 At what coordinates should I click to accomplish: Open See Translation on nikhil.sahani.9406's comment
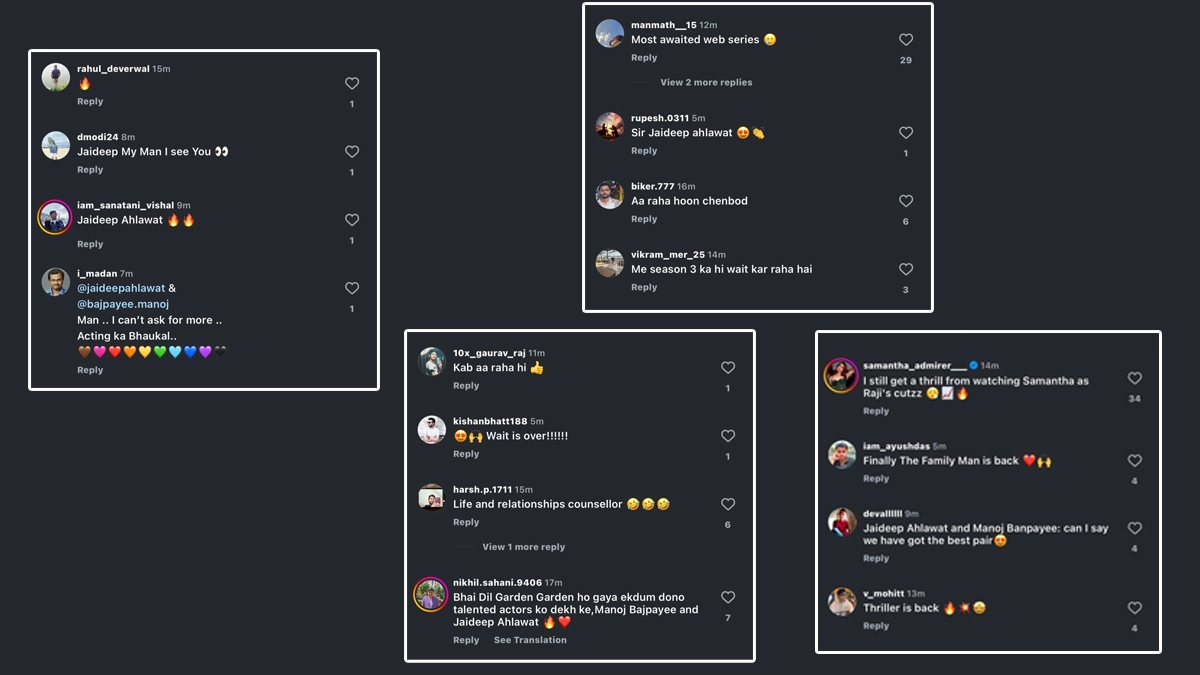point(530,640)
